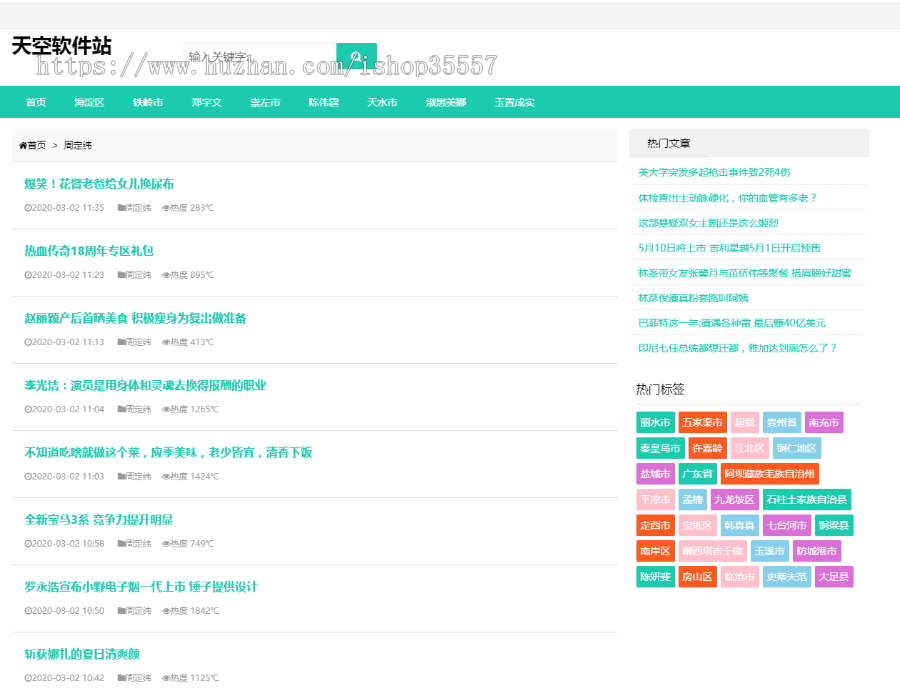The image size is (900, 691).
Task: Open article 爆笑！花臂老爸给女儿换尿布
Action: point(99,184)
